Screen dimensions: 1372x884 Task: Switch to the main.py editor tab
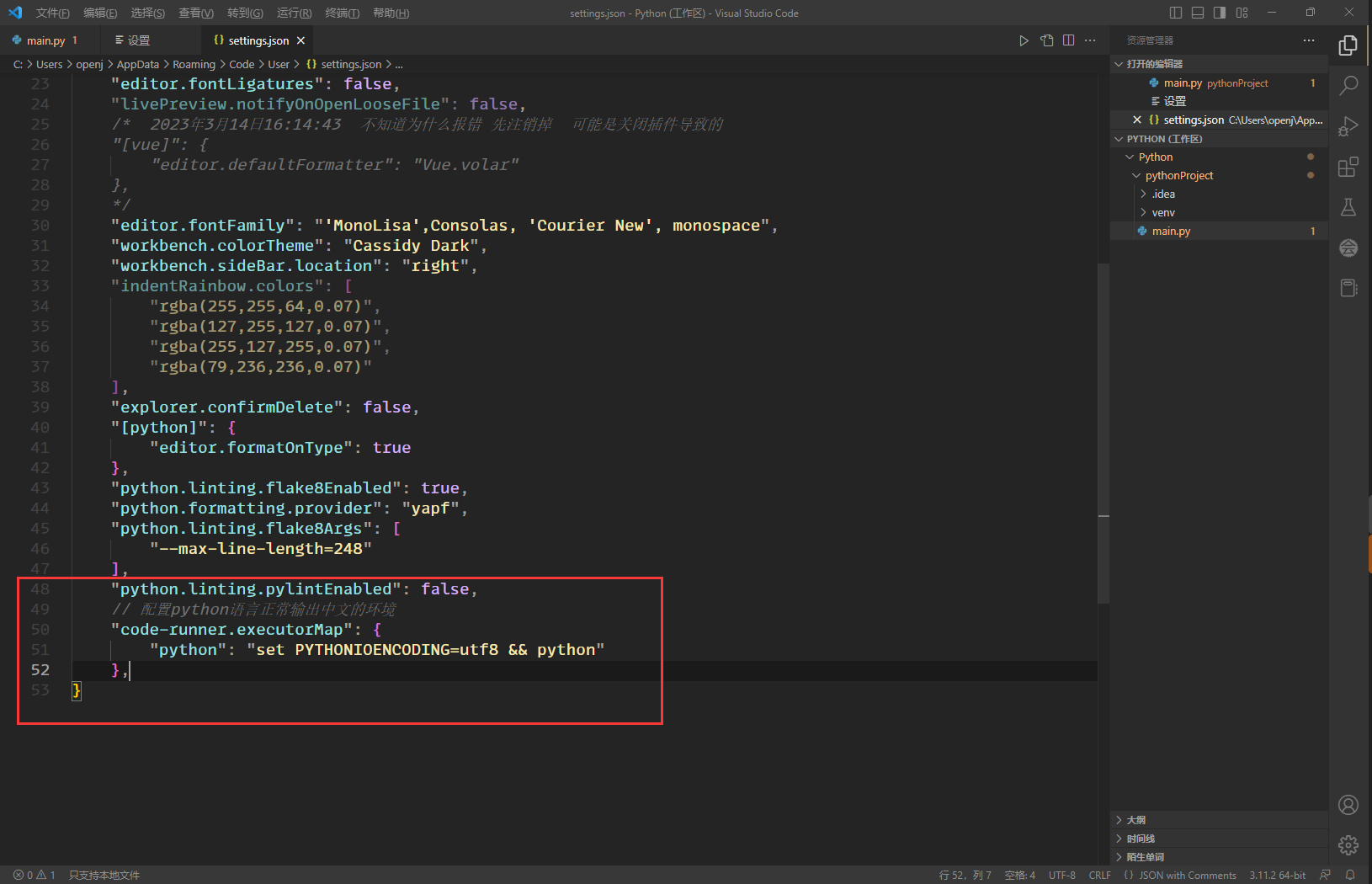click(51, 40)
